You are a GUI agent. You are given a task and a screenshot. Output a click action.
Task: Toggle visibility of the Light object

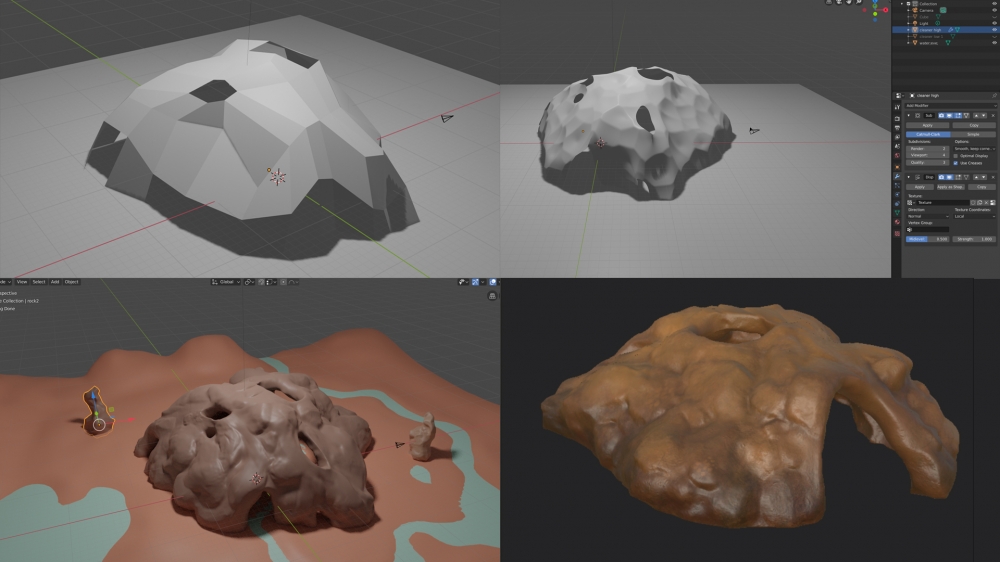pyautogui.click(x=994, y=23)
